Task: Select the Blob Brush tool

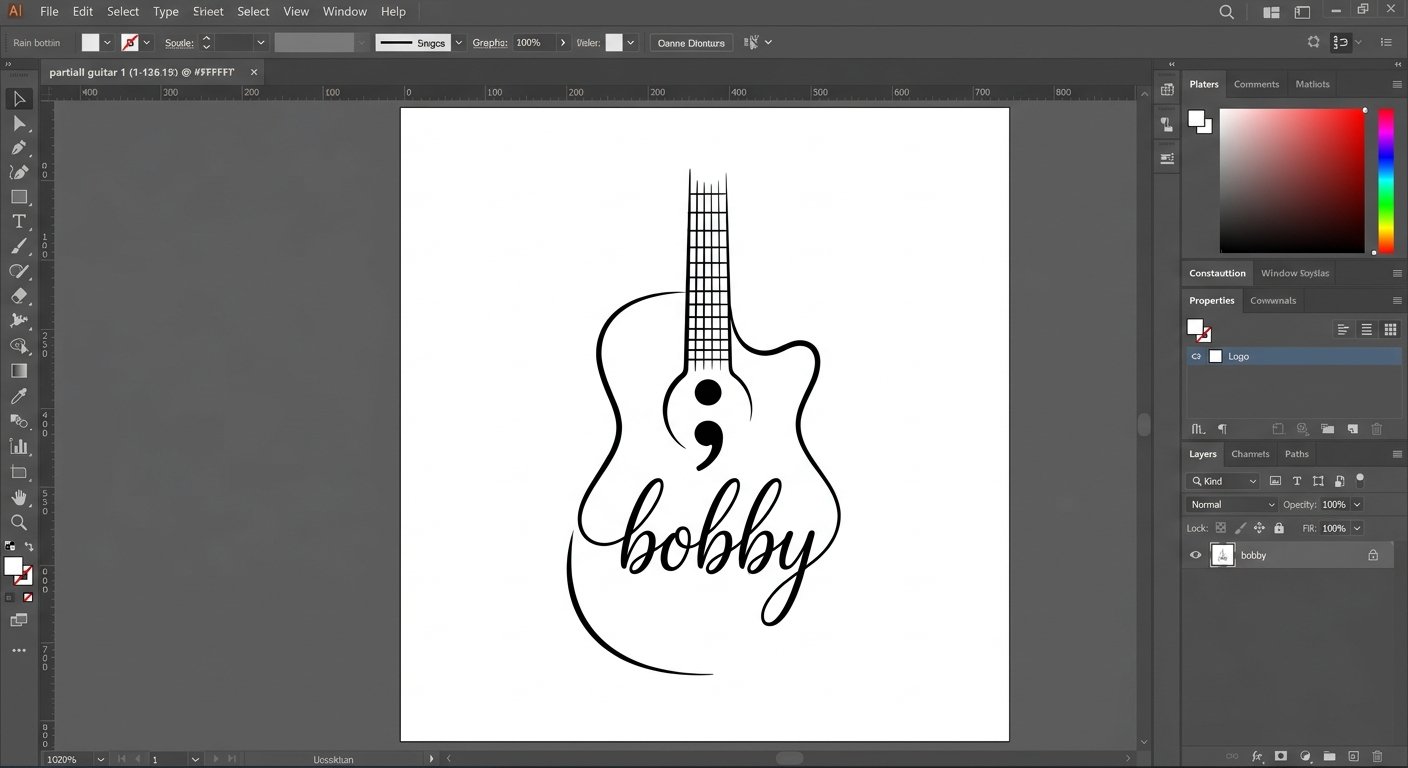Action: pyautogui.click(x=19, y=271)
